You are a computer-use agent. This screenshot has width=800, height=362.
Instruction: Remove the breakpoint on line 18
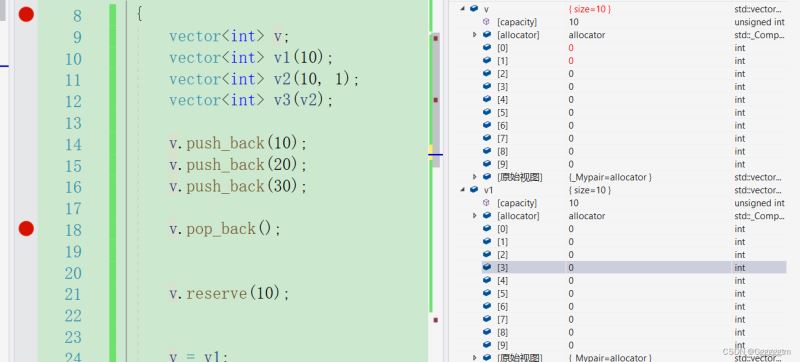pyautogui.click(x=26, y=229)
